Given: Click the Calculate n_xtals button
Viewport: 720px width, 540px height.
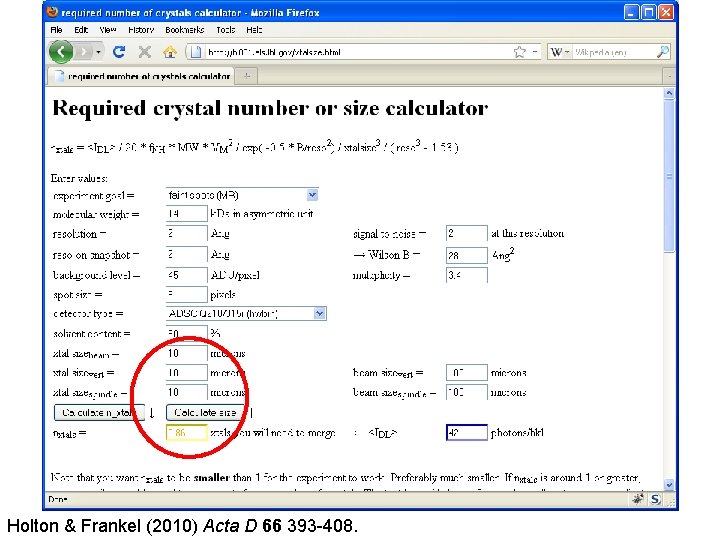Looking at the screenshot, I should [x=99, y=412].
